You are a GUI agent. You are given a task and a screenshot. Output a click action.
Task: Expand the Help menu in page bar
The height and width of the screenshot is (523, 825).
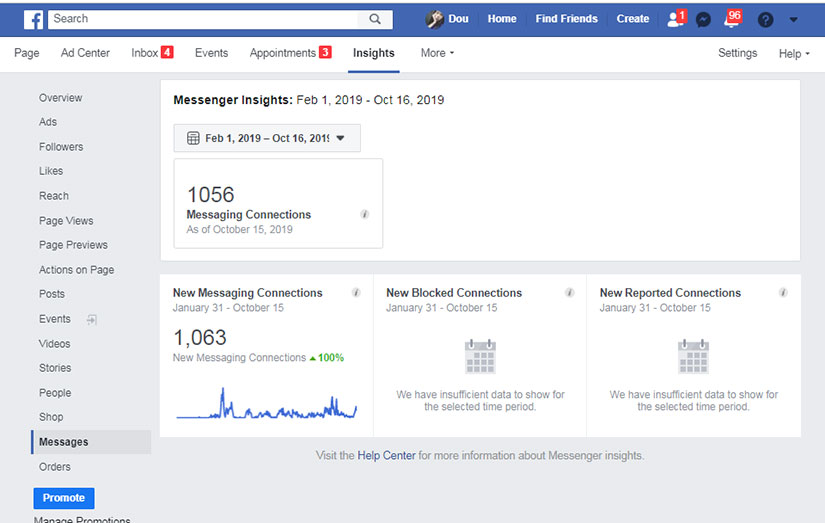click(794, 53)
